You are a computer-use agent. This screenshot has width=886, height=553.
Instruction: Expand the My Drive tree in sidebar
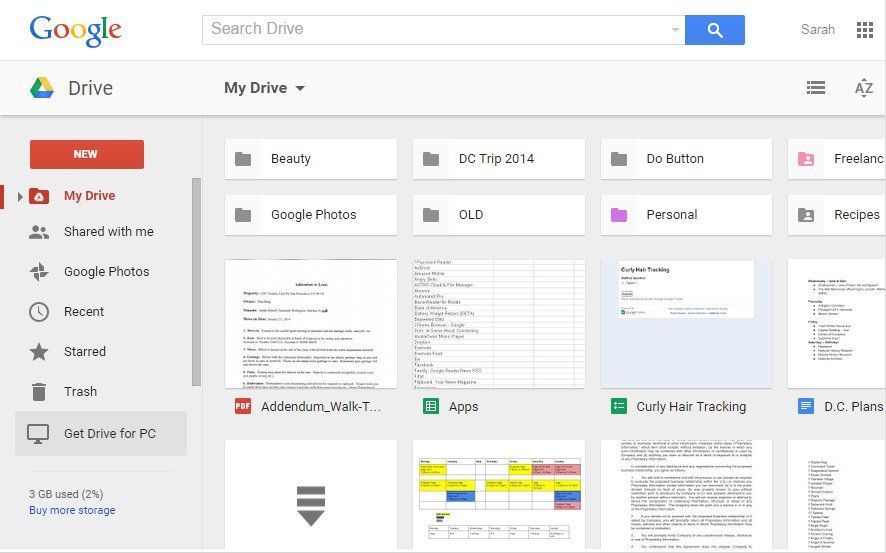click(x=20, y=197)
